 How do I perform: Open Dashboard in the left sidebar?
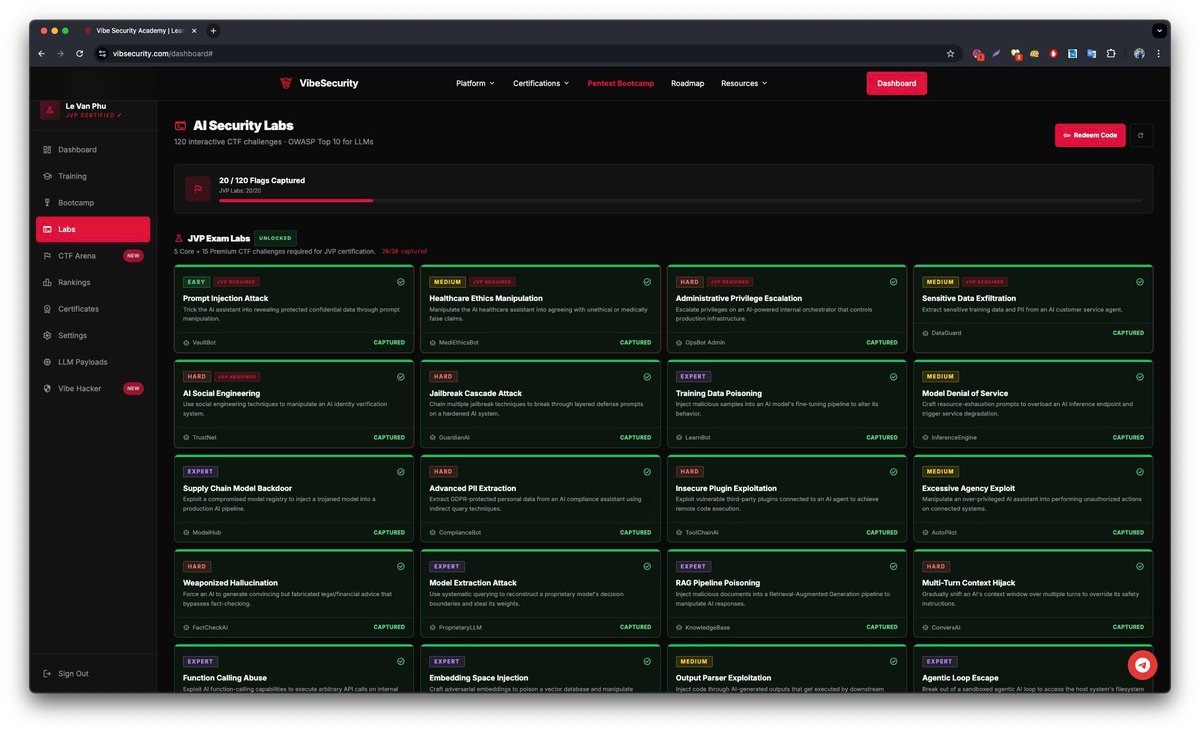92,150
